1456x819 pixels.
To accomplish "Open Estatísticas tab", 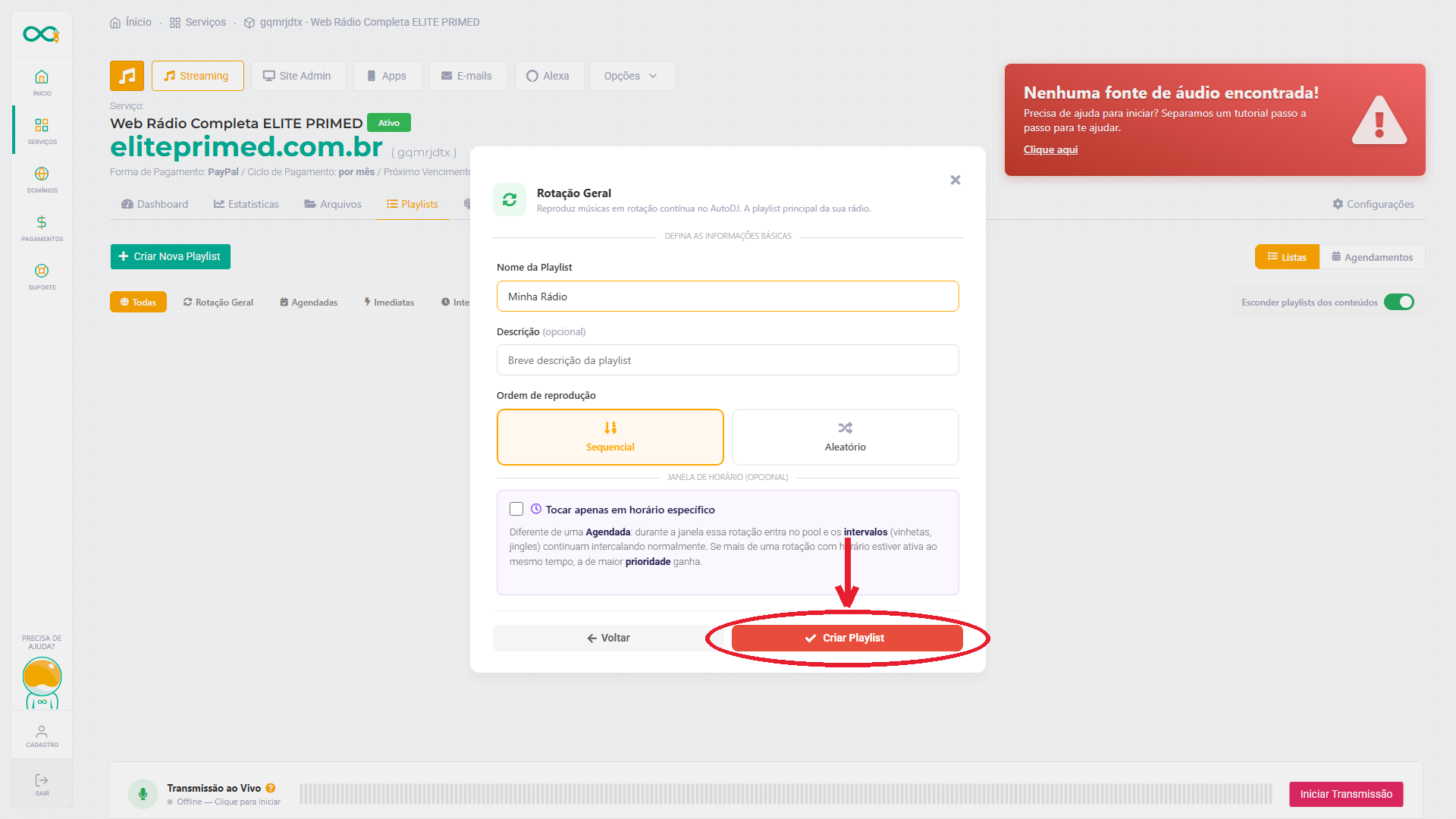I will pyautogui.click(x=246, y=204).
